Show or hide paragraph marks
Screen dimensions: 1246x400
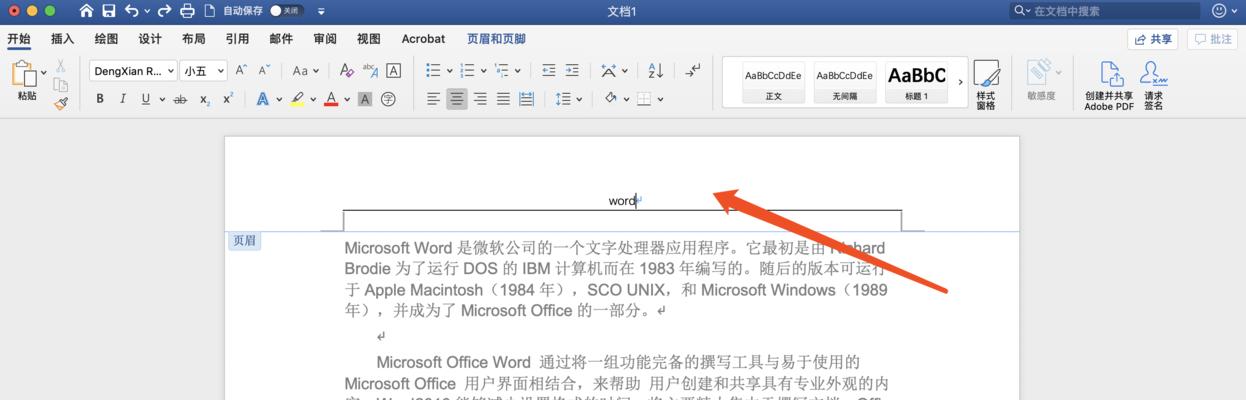tap(693, 70)
